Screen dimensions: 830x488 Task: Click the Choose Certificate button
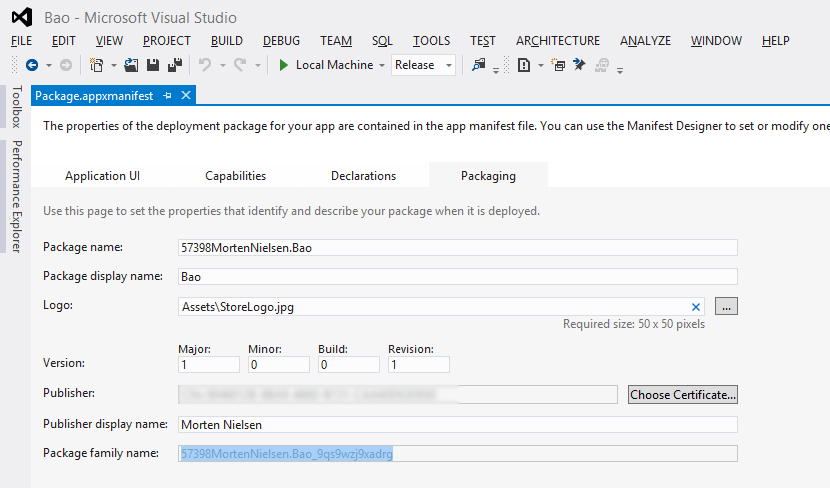point(683,395)
